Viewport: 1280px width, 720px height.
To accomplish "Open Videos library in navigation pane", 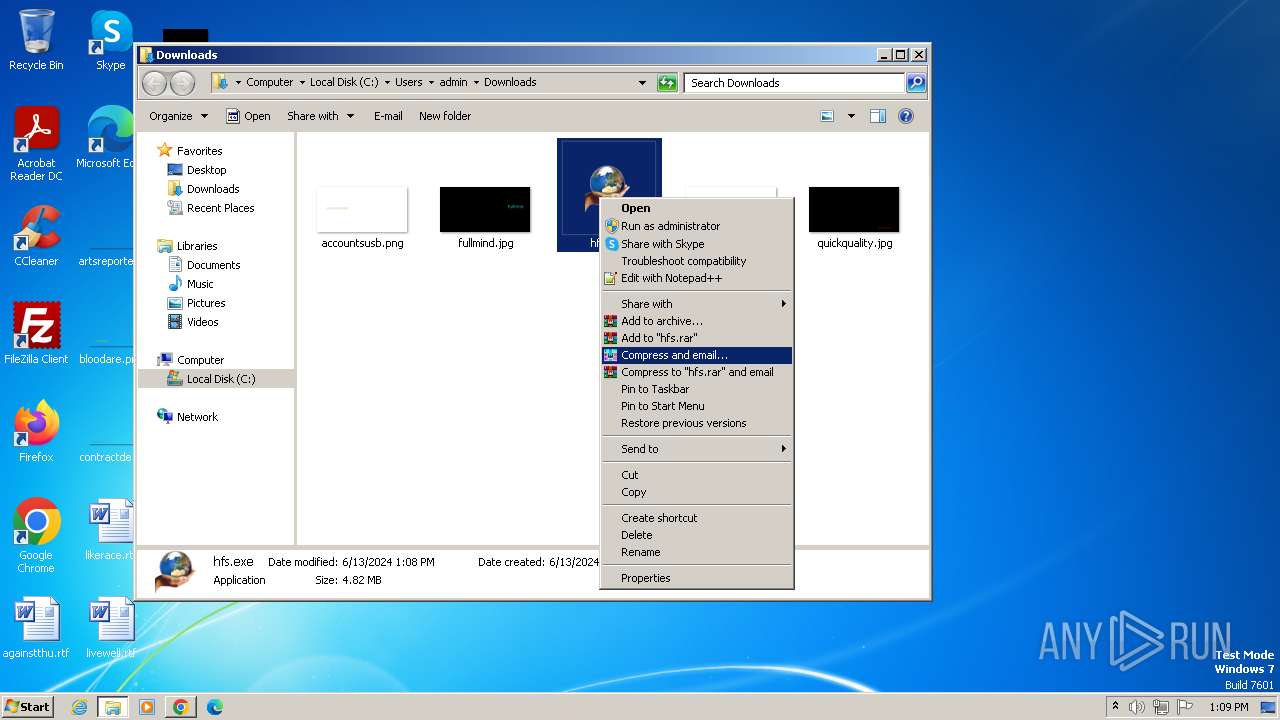I will click(202, 322).
